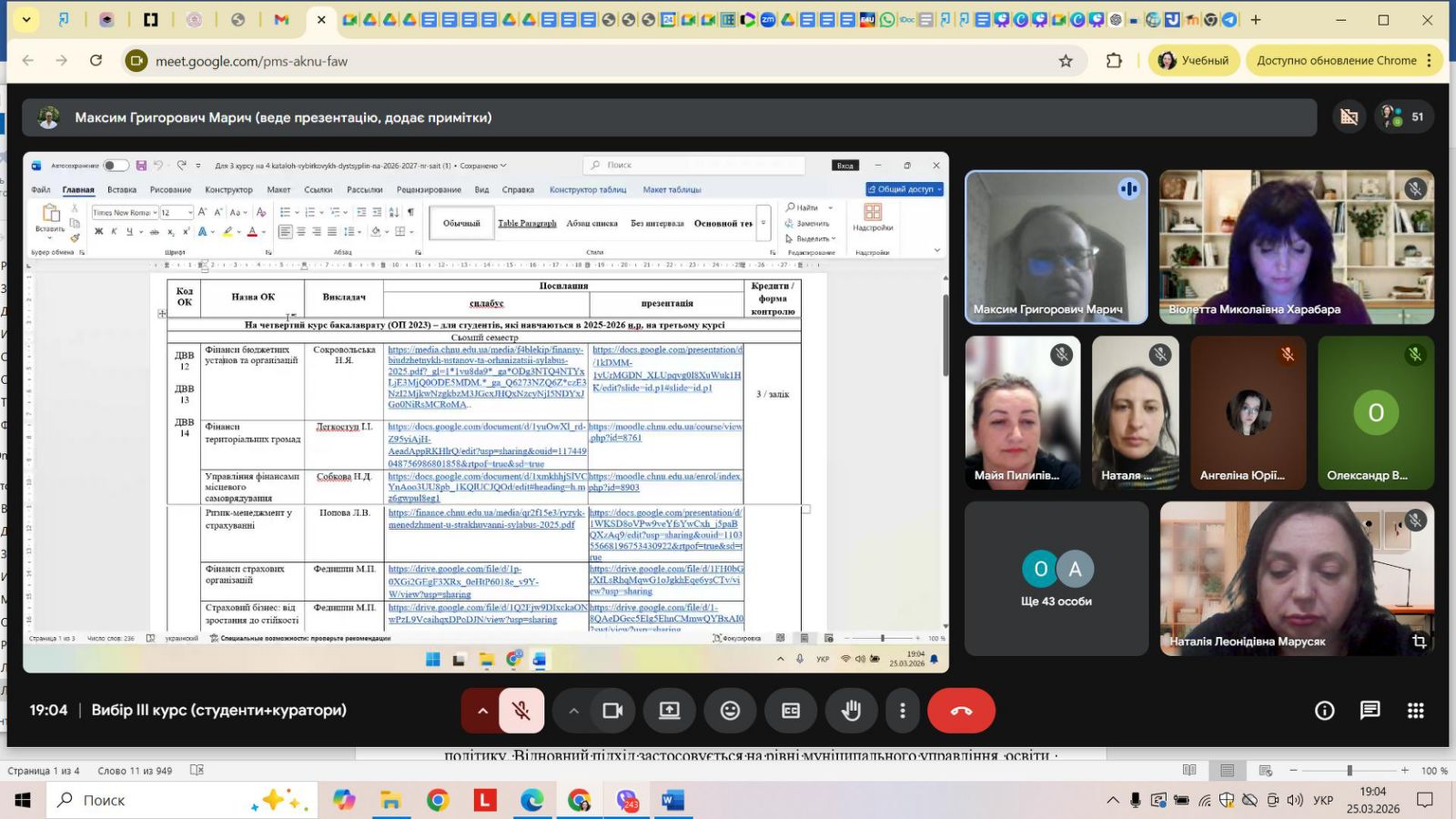1456x819 pixels.
Task: Open Word from the Windows taskbar
Action: click(672, 801)
